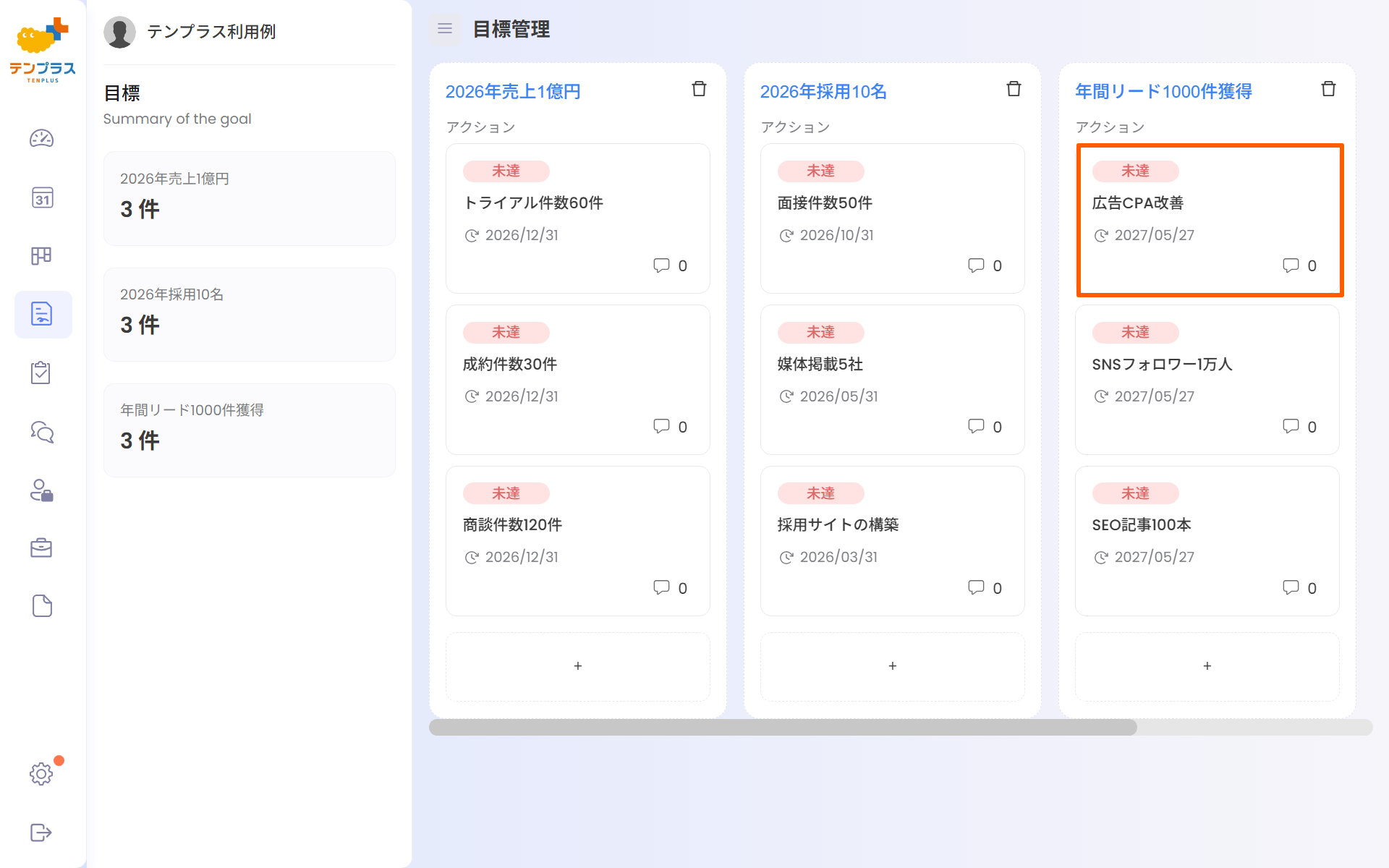The image size is (1389, 868).
Task: Open the clipboard checklist icon in sidebar
Action: click(41, 373)
